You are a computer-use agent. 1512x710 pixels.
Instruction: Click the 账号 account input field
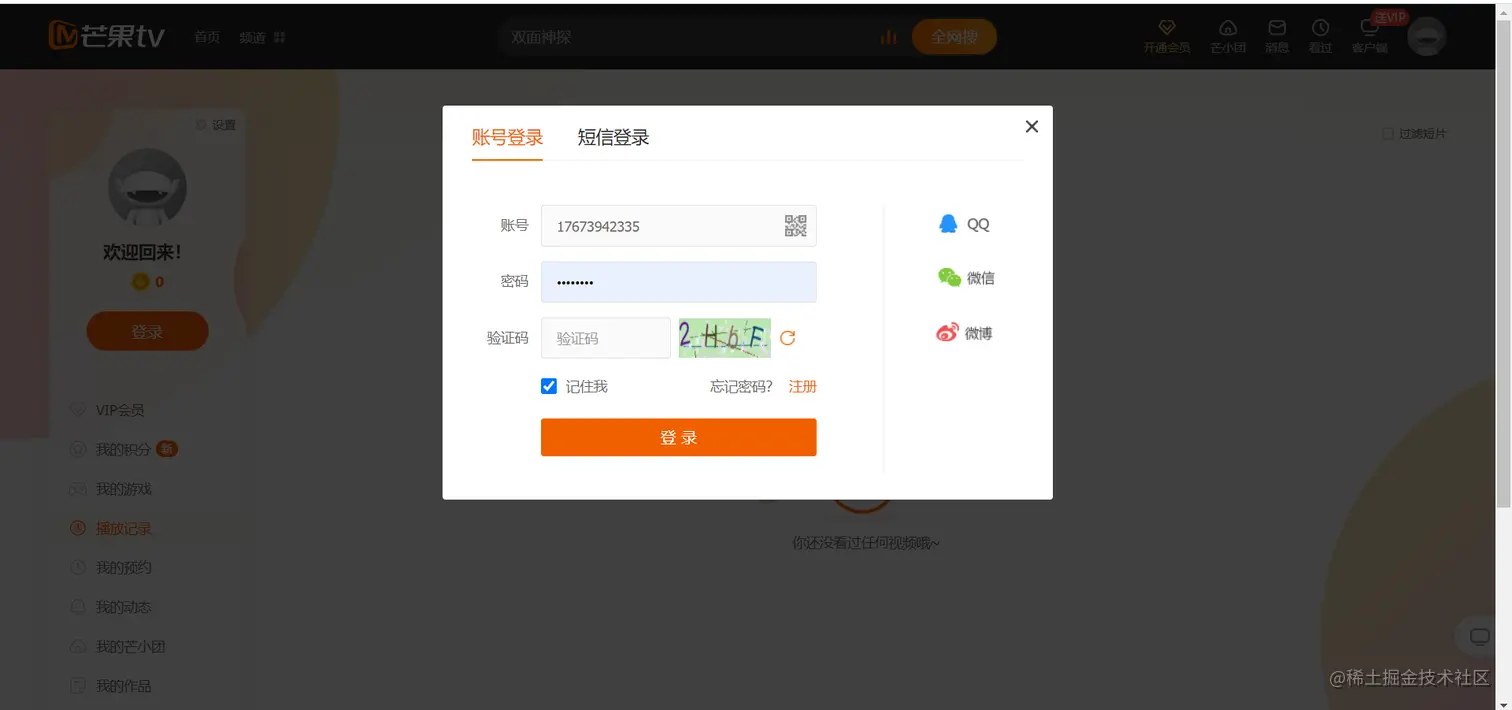(x=679, y=226)
